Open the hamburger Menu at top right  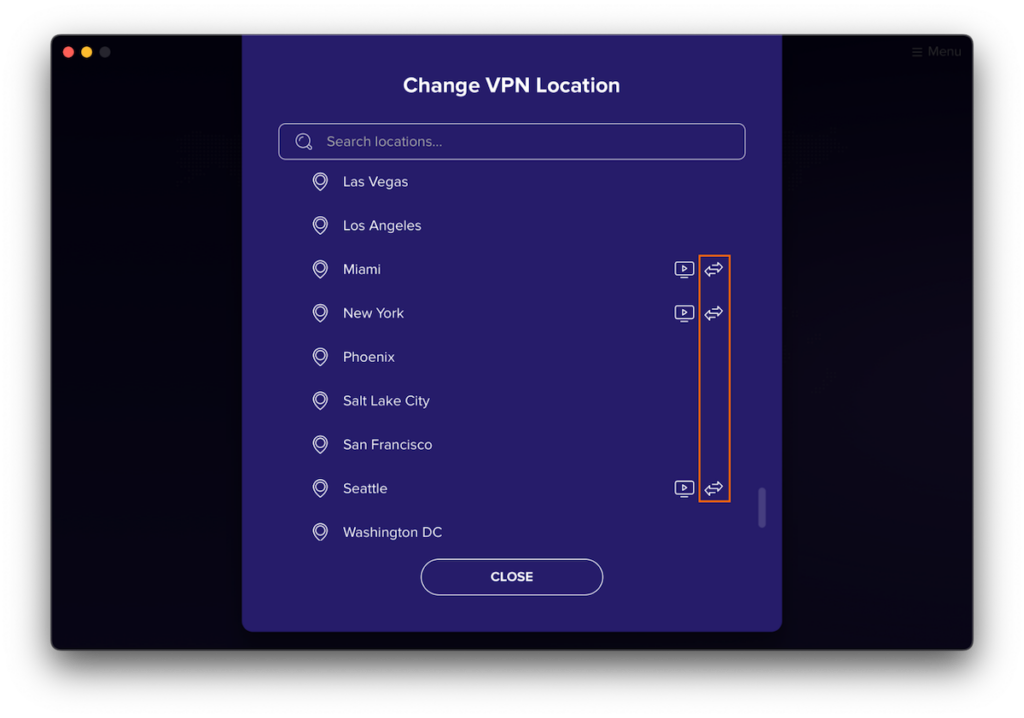(x=936, y=52)
